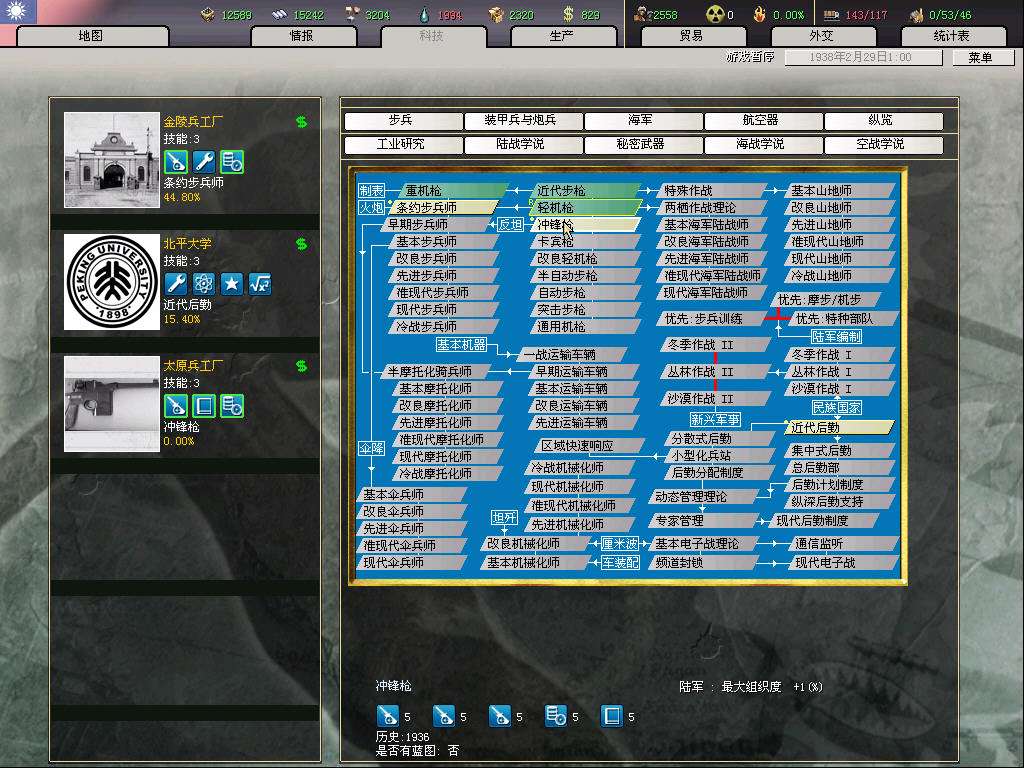Screen dimensions: 1024x768
Task: Click the atom icon for 北平大学
Action: pos(203,284)
